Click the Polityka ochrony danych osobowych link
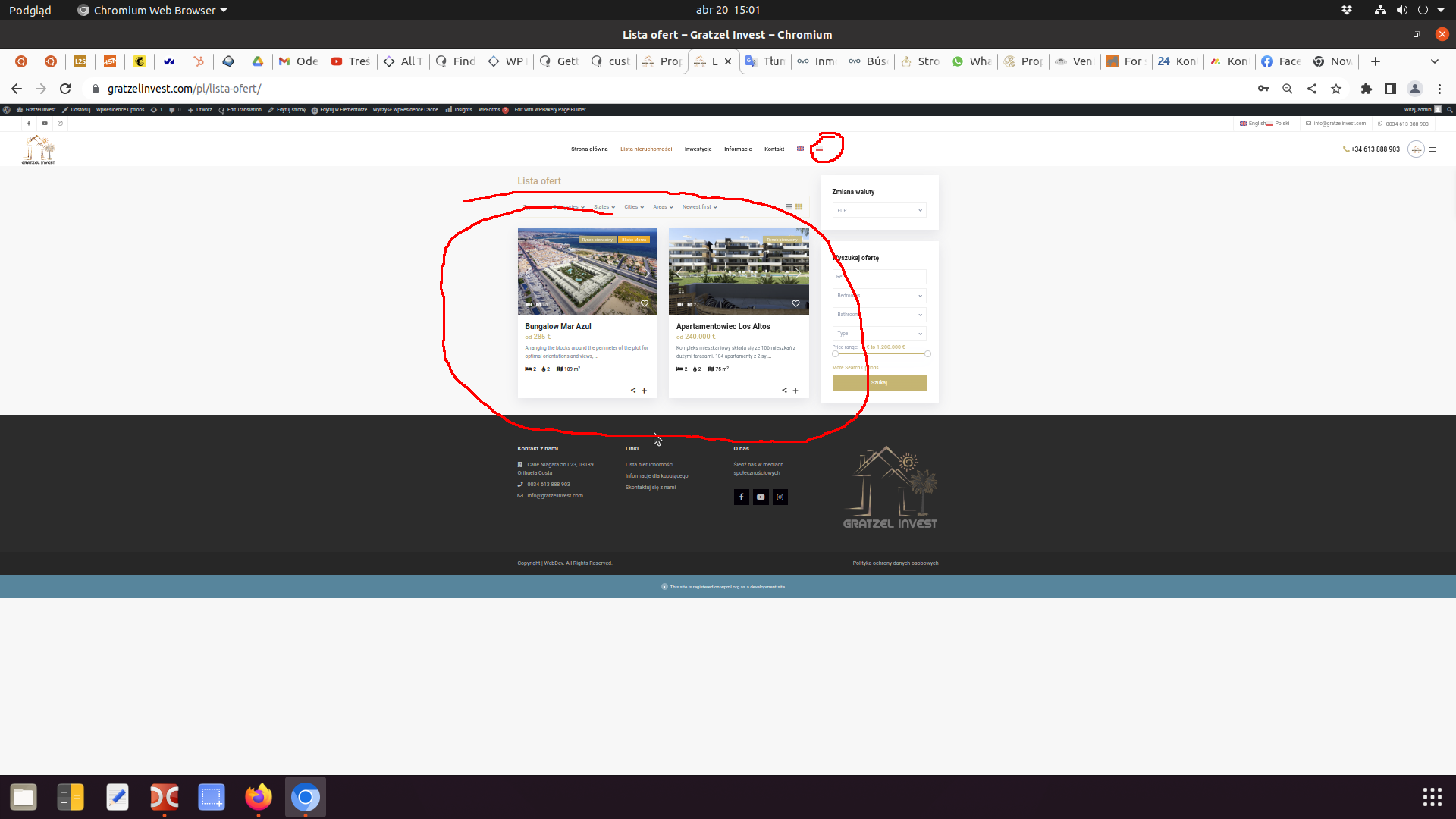 pos(895,563)
